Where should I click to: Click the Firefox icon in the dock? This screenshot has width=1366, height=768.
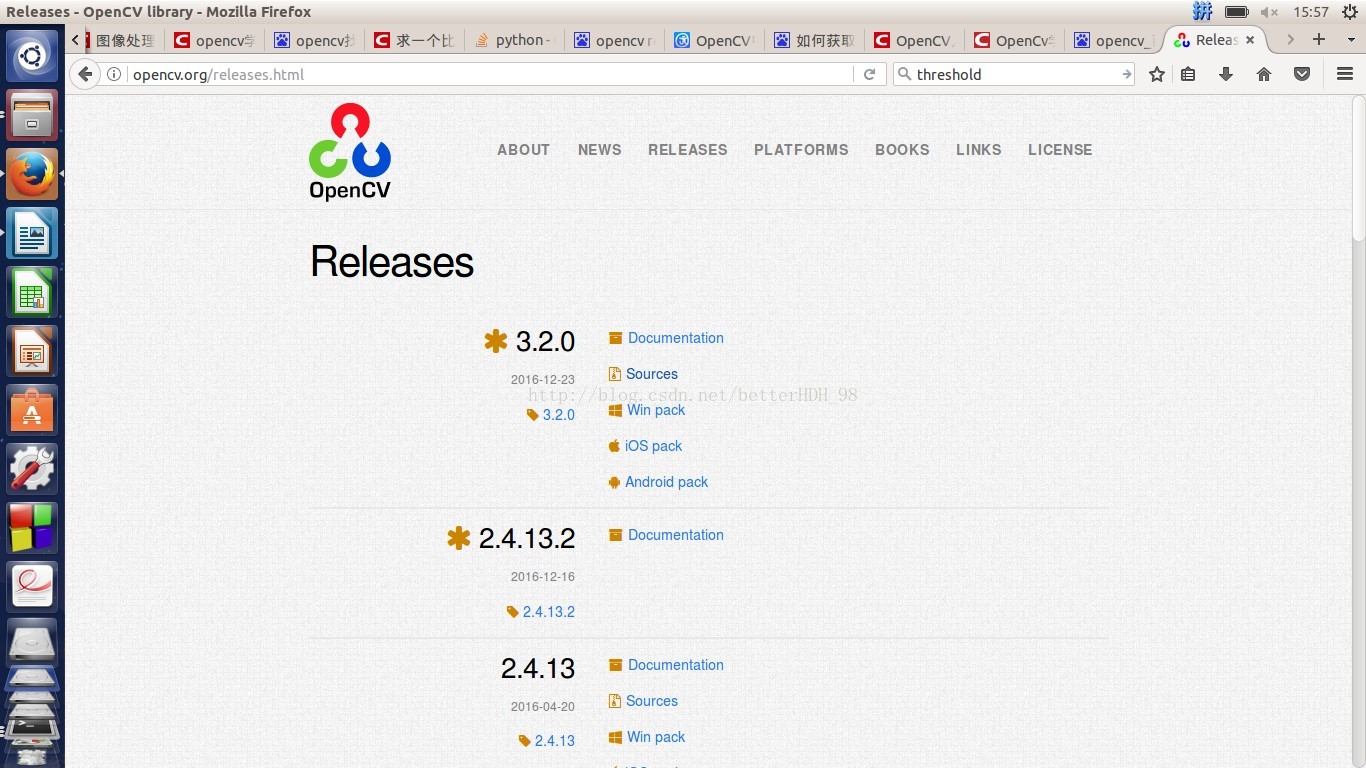pos(32,174)
